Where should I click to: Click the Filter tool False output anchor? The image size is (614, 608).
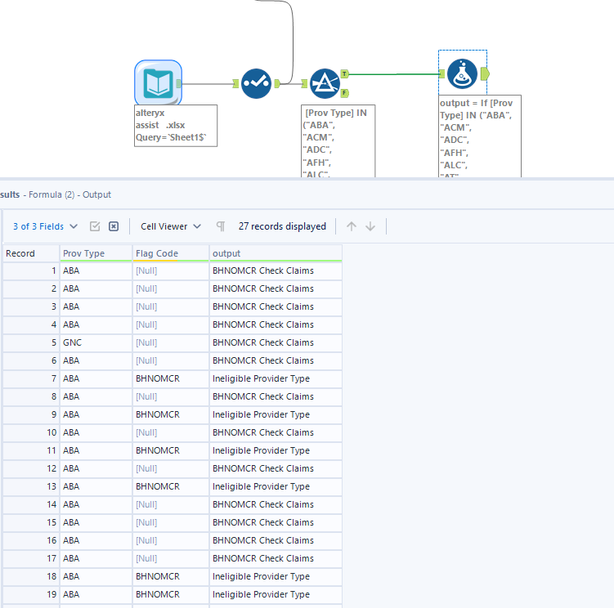coord(344,93)
